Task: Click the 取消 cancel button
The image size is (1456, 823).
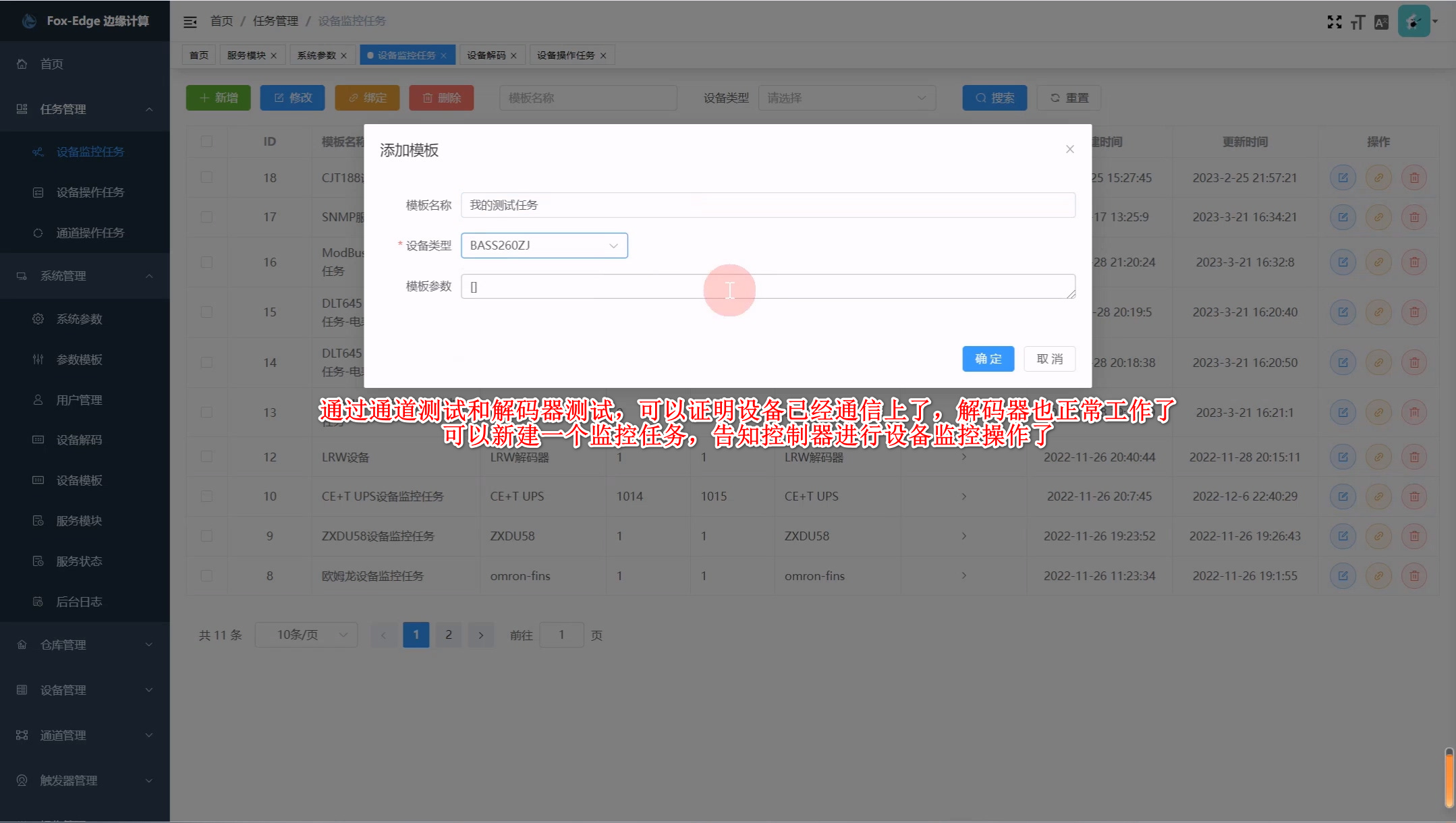Action: (1049, 359)
